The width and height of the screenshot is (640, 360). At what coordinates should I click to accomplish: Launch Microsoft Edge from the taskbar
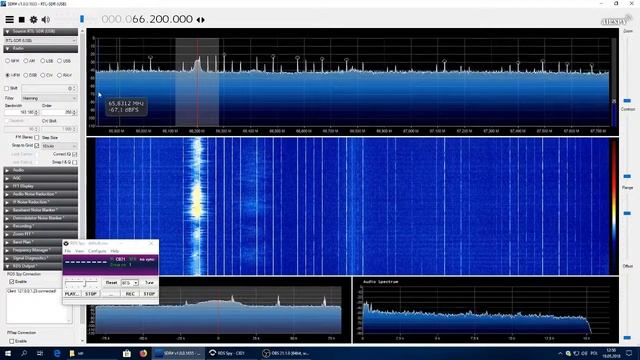tap(57, 353)
